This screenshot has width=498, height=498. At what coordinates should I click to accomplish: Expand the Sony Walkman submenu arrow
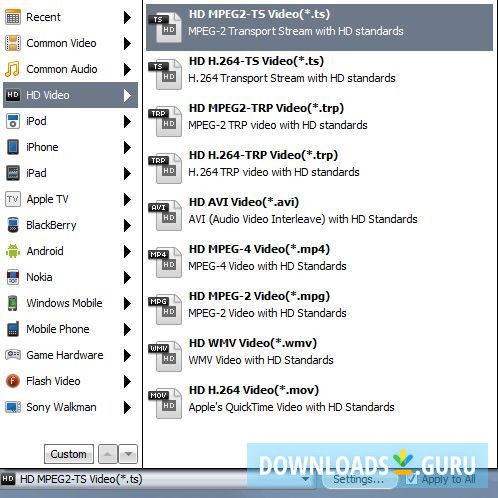click(x=127, y=407)
